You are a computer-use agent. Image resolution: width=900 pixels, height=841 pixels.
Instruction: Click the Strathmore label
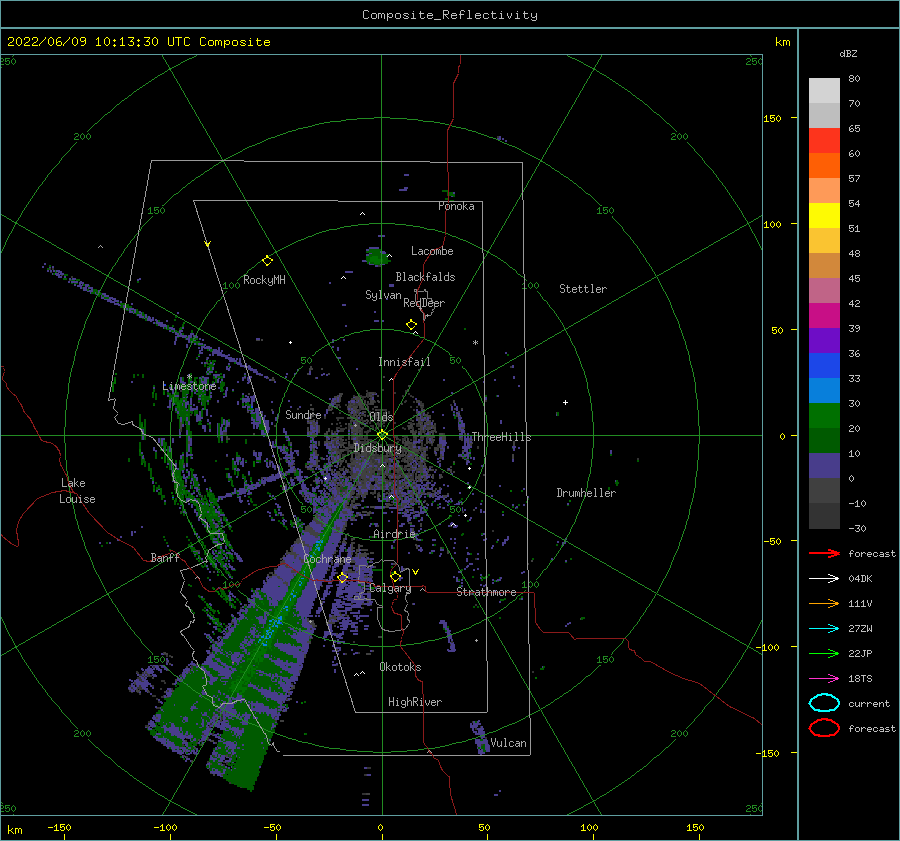[486, 592]
